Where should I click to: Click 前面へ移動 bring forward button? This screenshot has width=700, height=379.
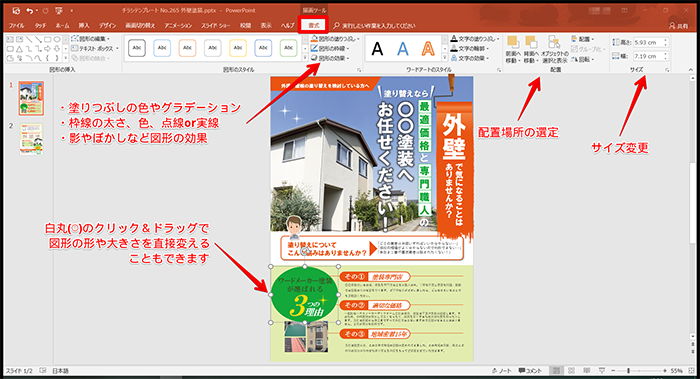click(x=513, y=49)
